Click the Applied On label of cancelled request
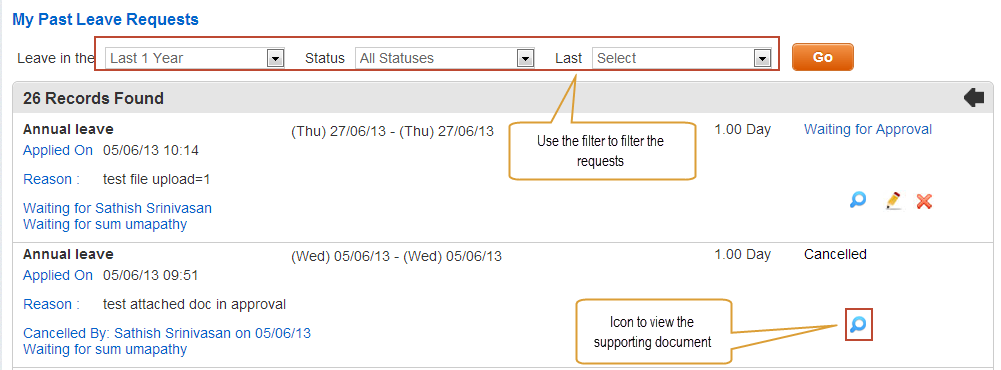This screenshot has width=1001, height=370. coord(57,276)
